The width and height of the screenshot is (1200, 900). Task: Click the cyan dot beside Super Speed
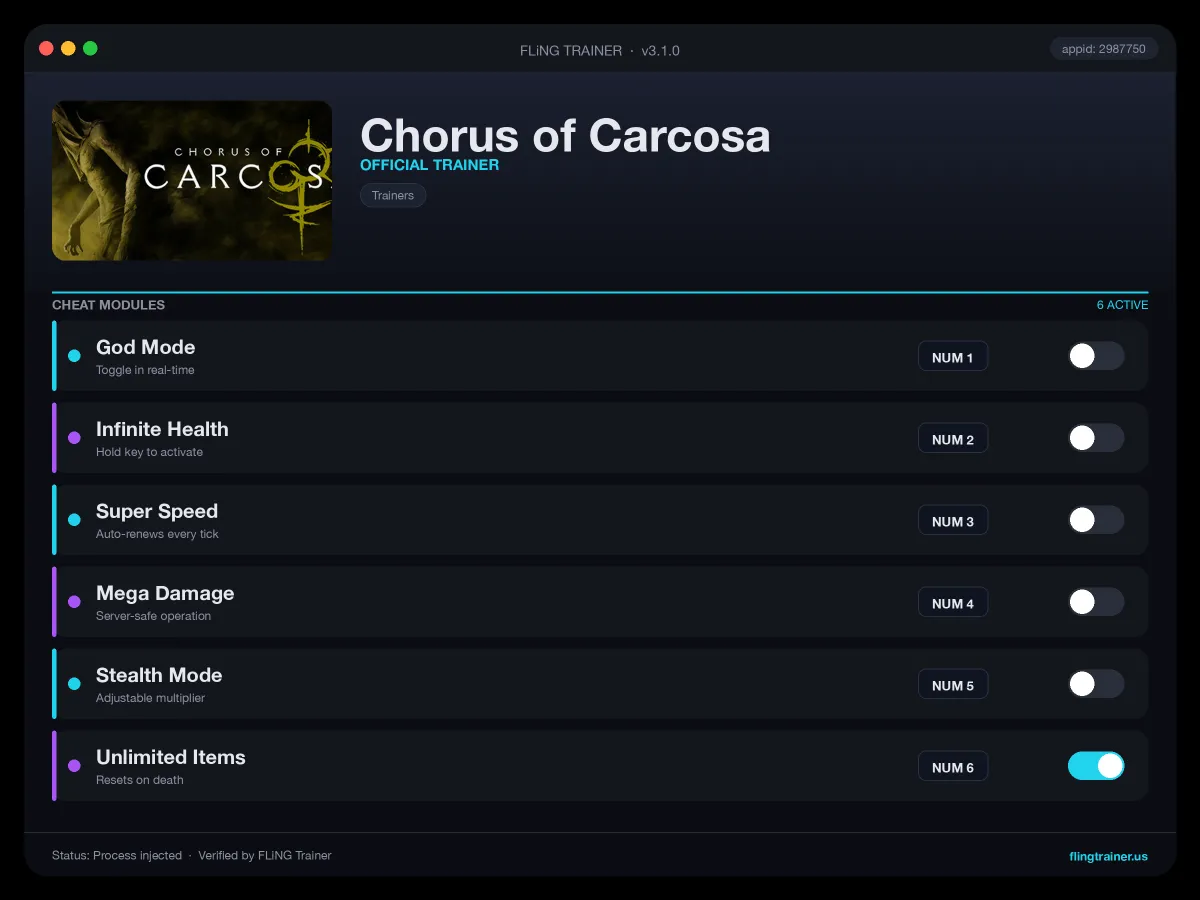pos(74,520)
